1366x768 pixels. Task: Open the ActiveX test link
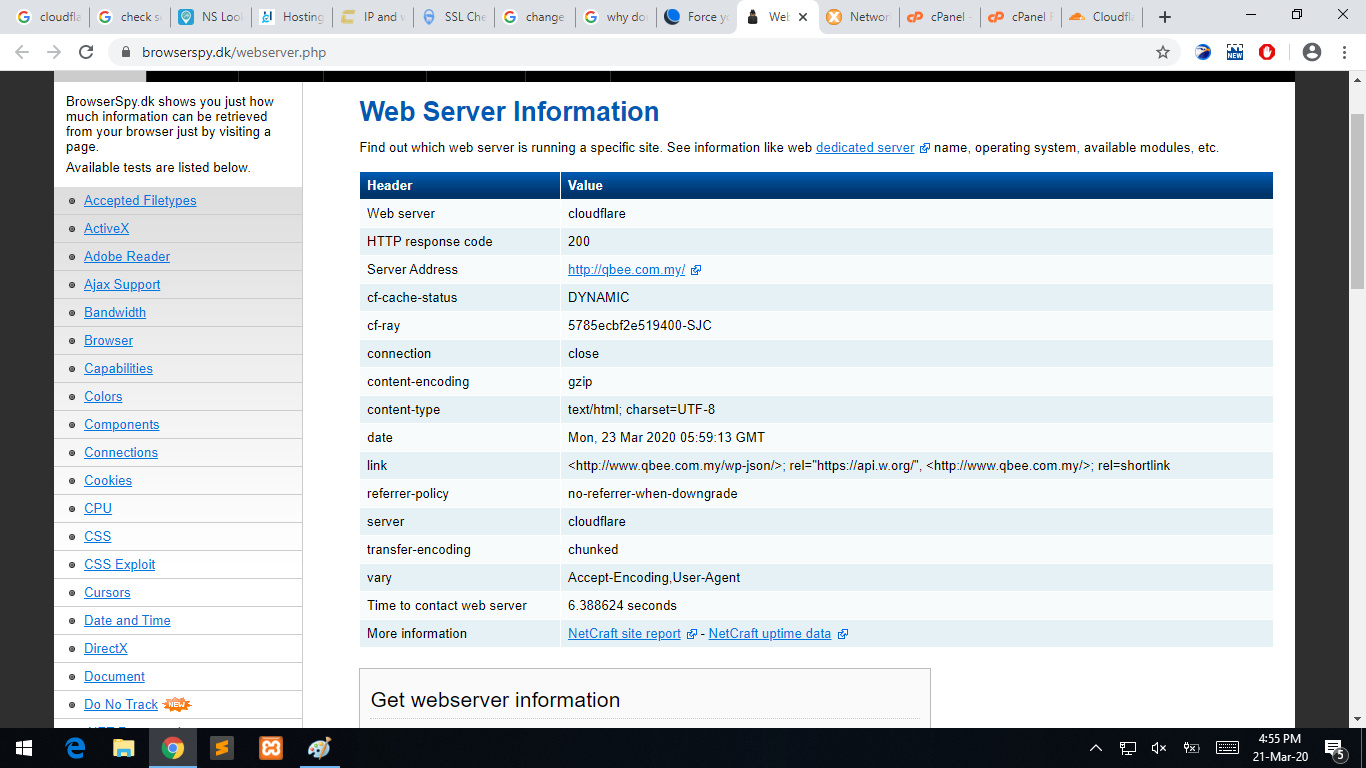click(107, 229)
